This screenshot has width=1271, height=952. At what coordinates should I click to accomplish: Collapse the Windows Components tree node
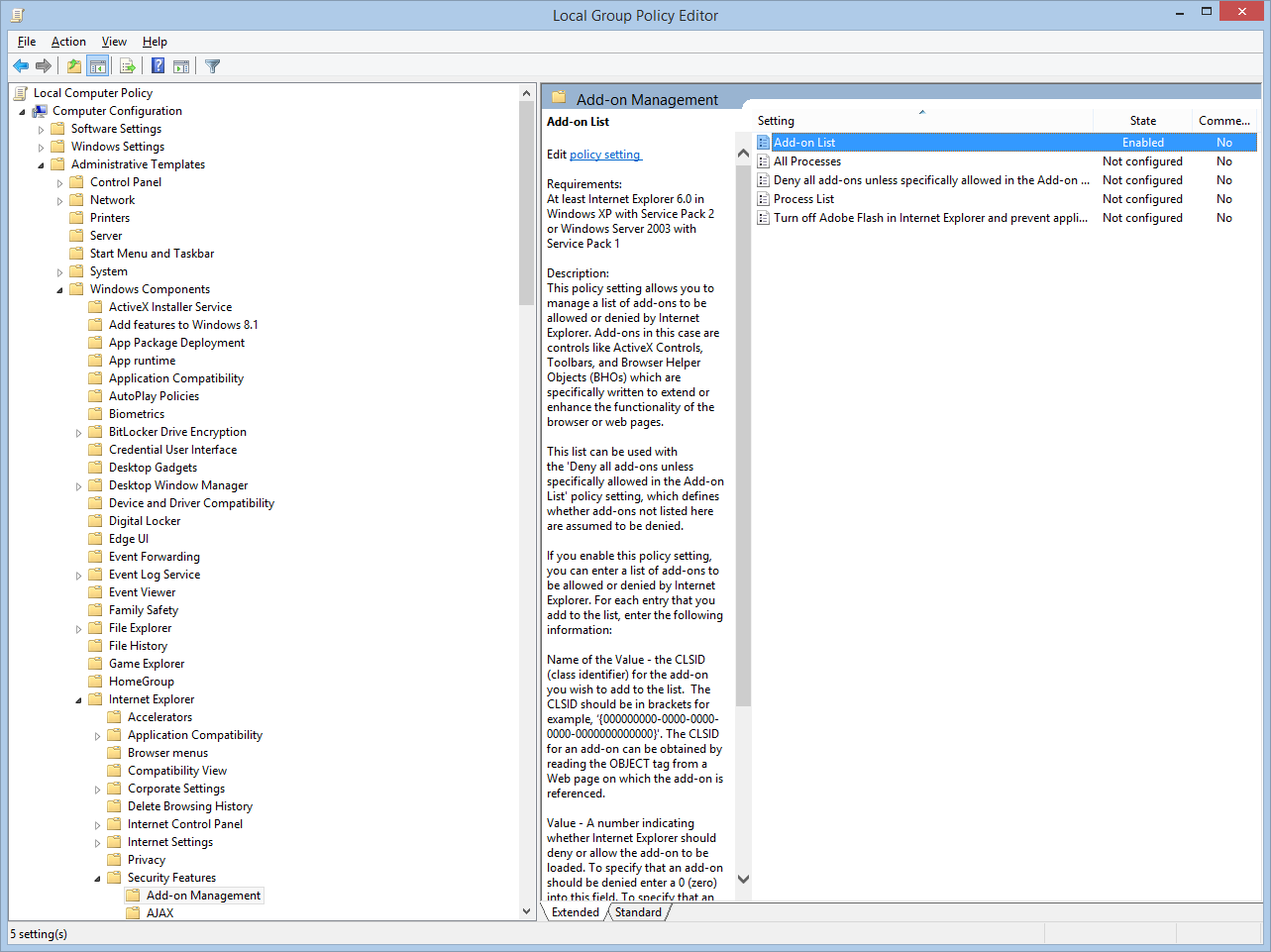click(60, 290)
